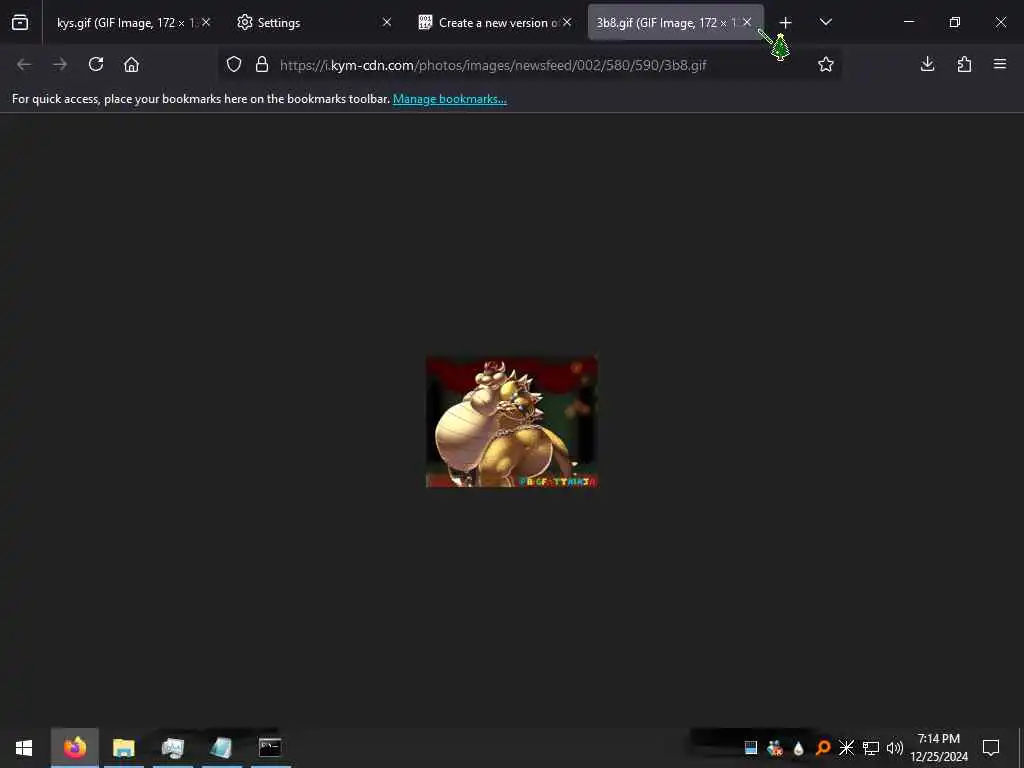The width and height of the screenshot is (1024, 768).
Task: Open the command prompt taskbar app
Action: tap(270, 748)
